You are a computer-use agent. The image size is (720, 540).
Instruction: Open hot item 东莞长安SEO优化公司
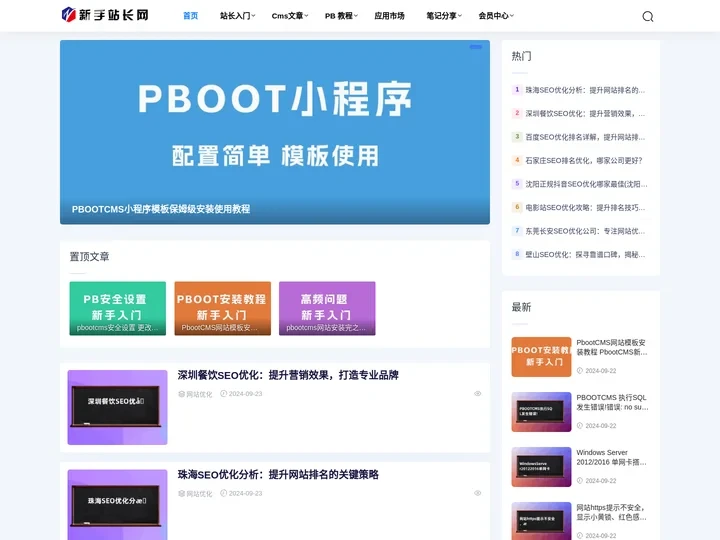(x=585, y=231)
